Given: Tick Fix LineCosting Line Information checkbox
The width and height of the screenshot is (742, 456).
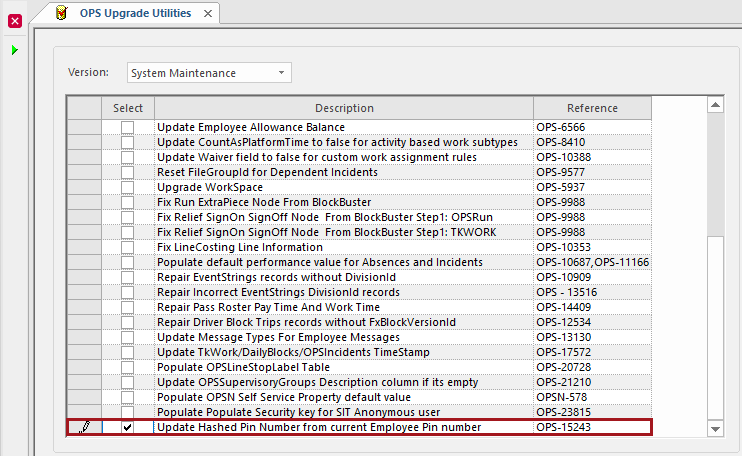Looking at the screenshot, I should pyautogui.click(x=127, y=247).
